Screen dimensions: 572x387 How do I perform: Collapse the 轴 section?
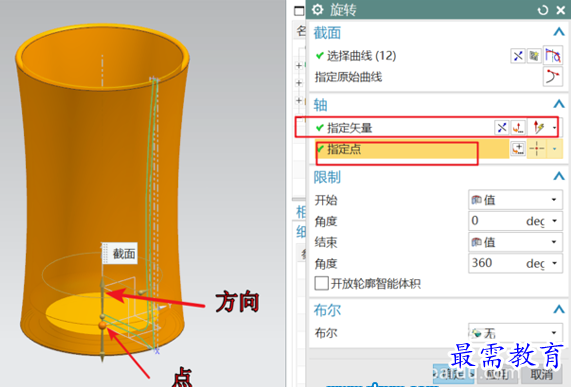(559, 105)
